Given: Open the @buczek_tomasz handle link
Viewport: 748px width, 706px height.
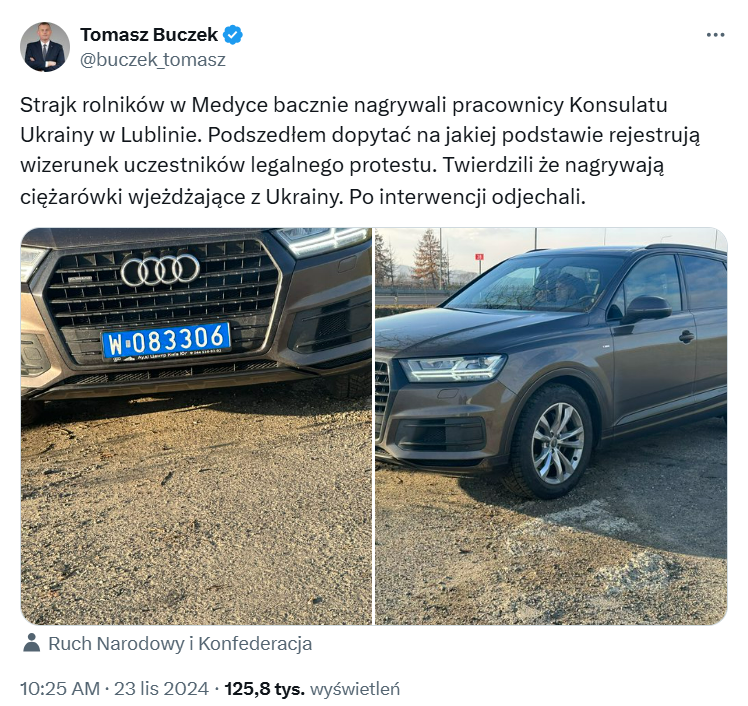Looking at the screenshot, I should 153,60.
